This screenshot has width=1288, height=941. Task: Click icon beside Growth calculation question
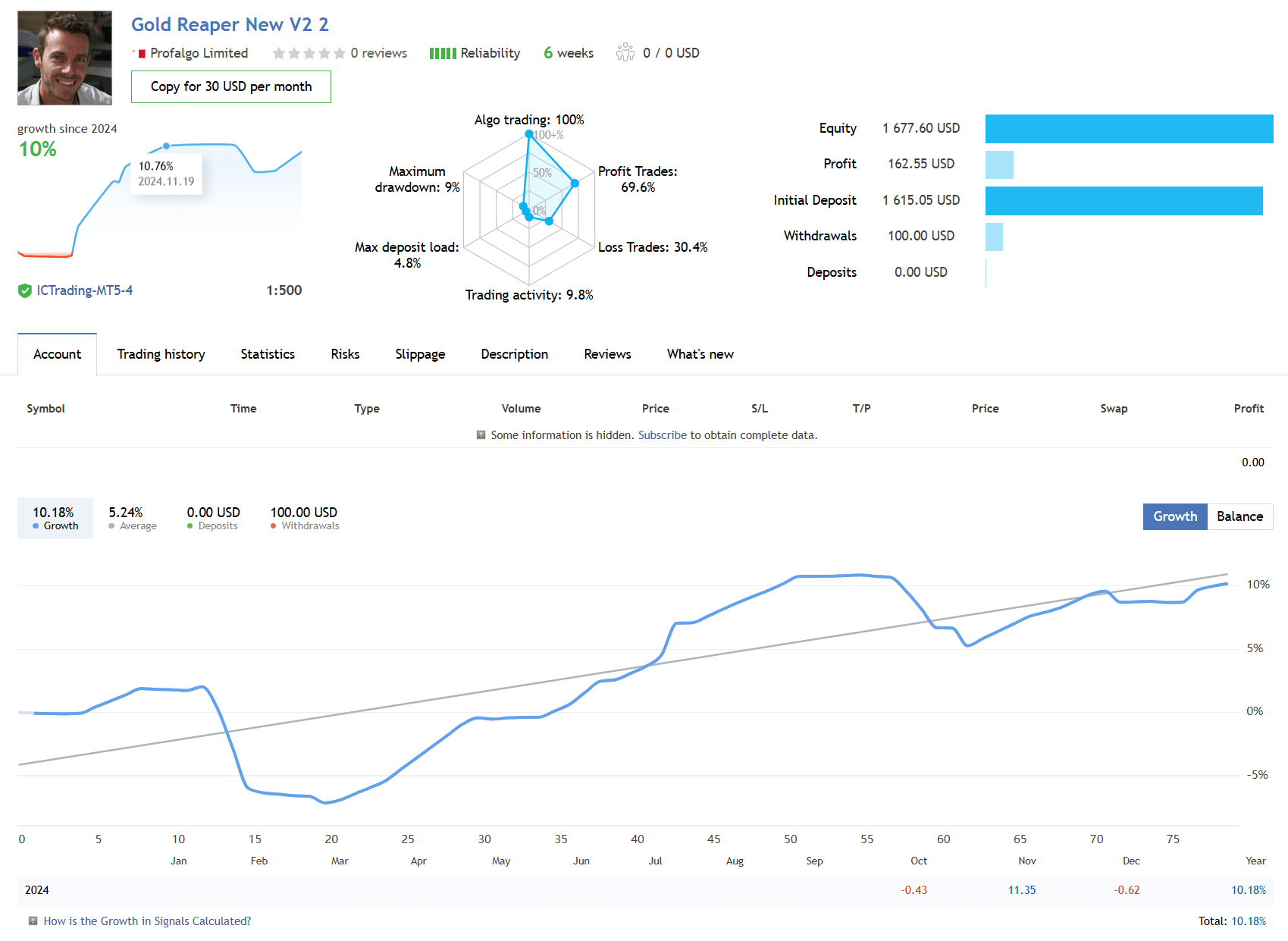coord(33,921)
